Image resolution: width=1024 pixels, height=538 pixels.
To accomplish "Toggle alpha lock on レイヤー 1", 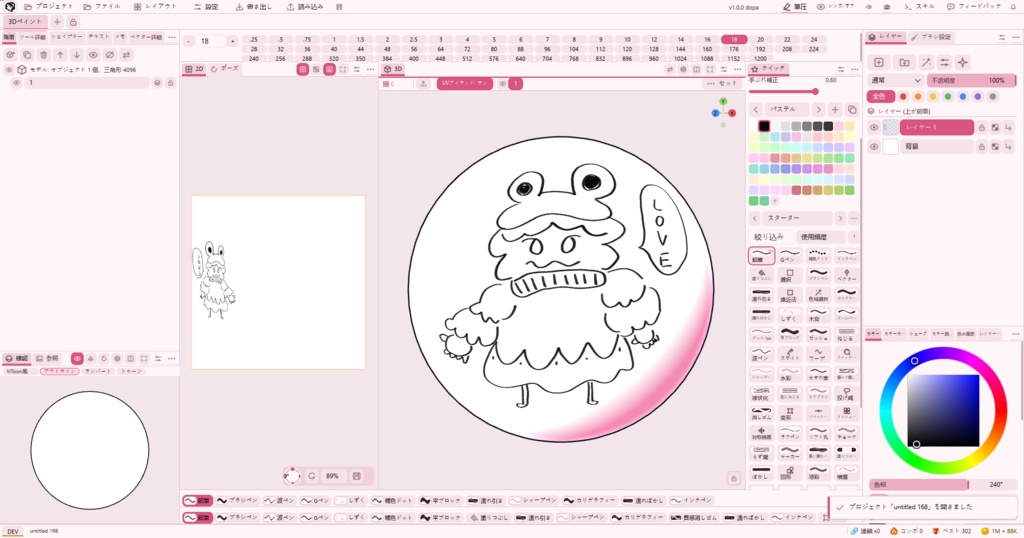I will pos(995,127).
